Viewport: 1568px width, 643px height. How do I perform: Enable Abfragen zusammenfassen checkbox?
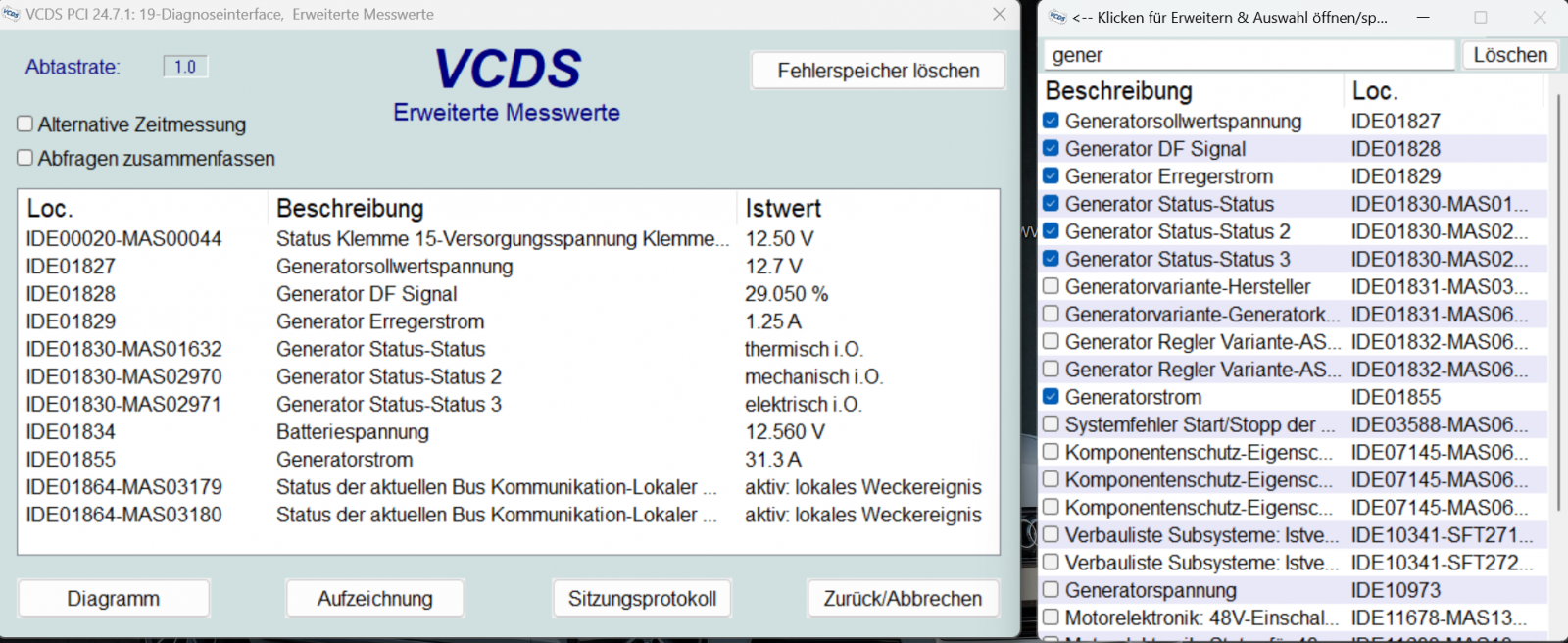pyautogui.click(x=25, y=158)
